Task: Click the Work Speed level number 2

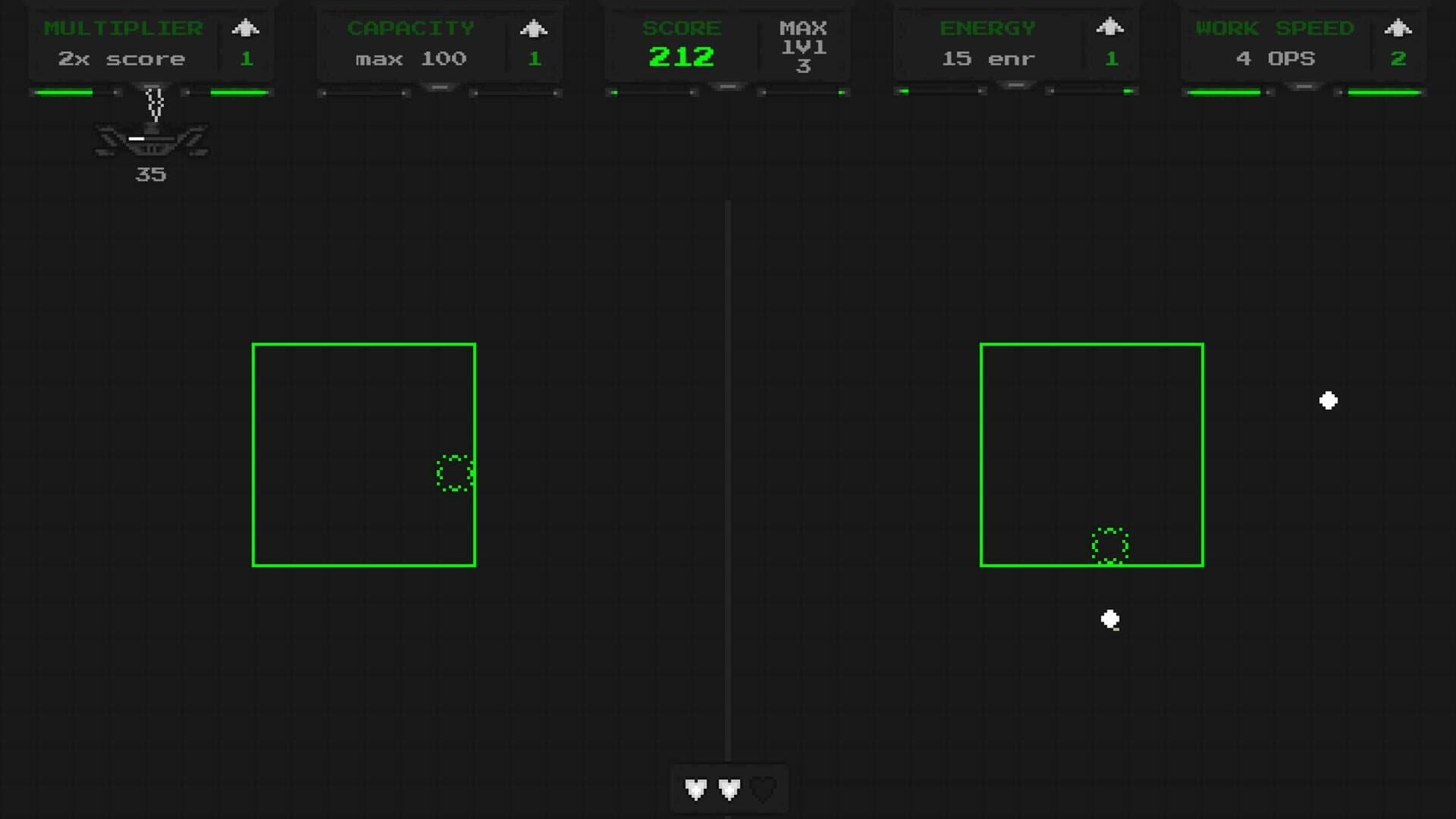Action: (1398, 58)
